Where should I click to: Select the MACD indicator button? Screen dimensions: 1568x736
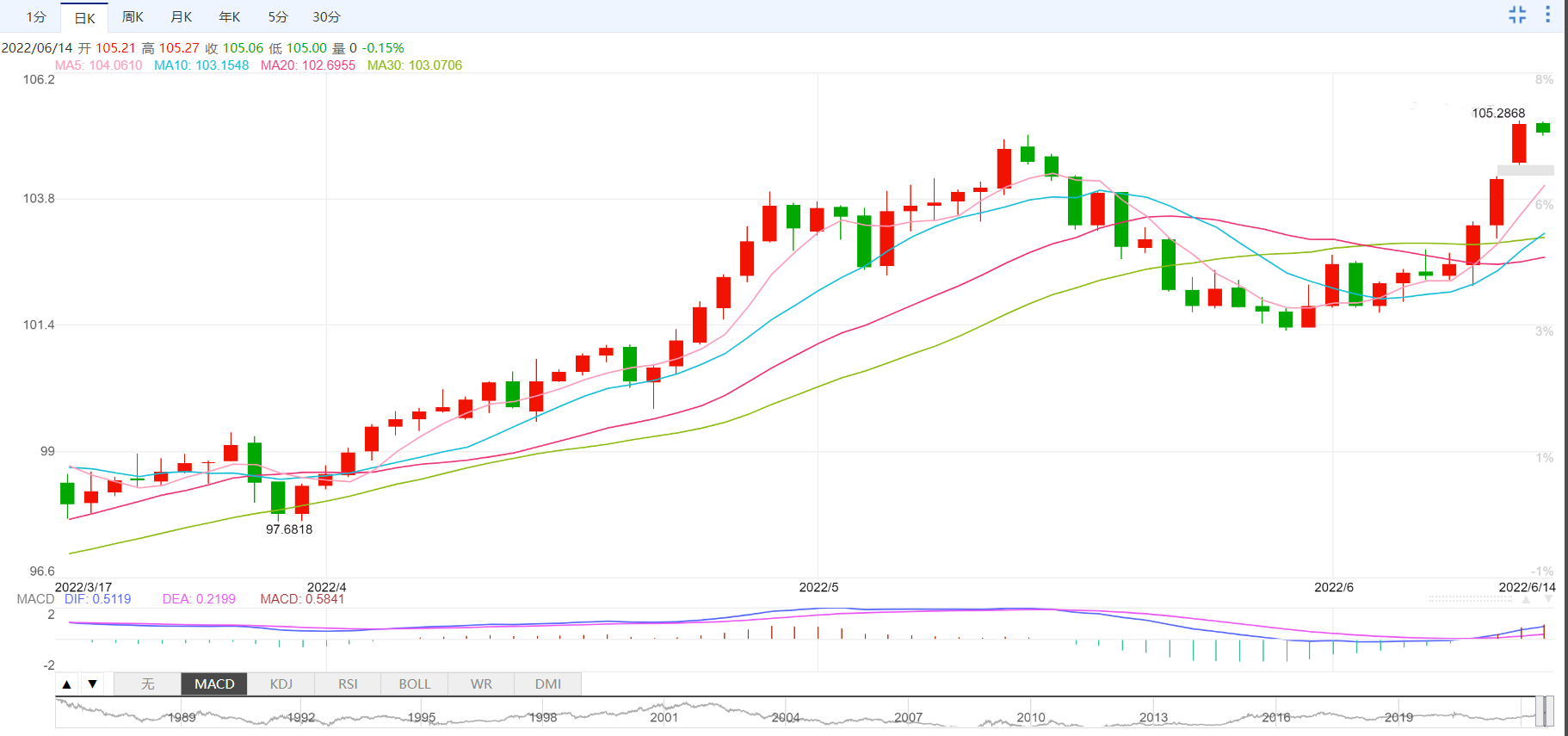click(214, 684)
